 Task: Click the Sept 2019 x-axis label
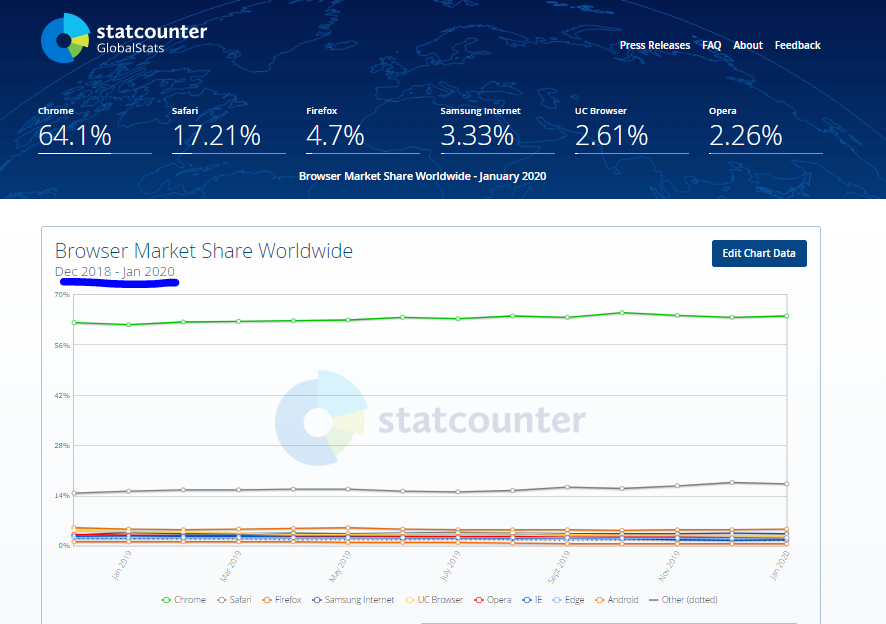pos(559,567)
